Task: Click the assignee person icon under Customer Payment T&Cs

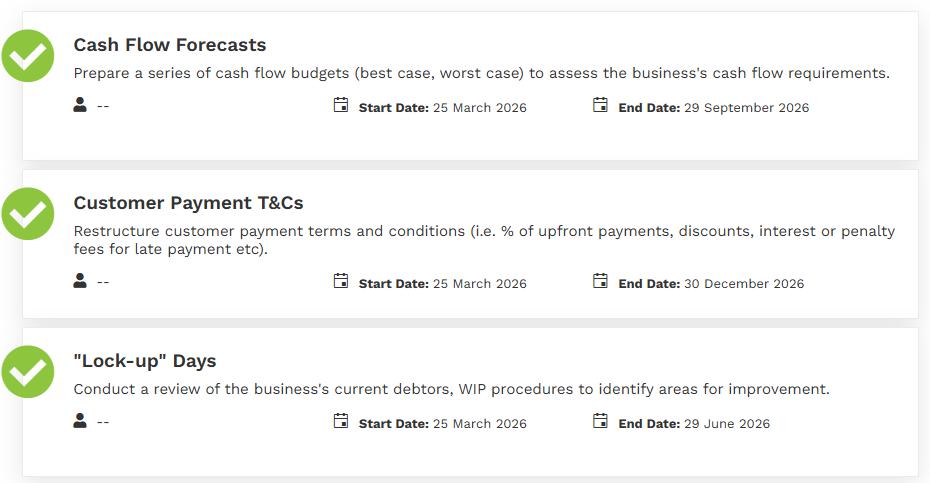Action: (80, 281)
